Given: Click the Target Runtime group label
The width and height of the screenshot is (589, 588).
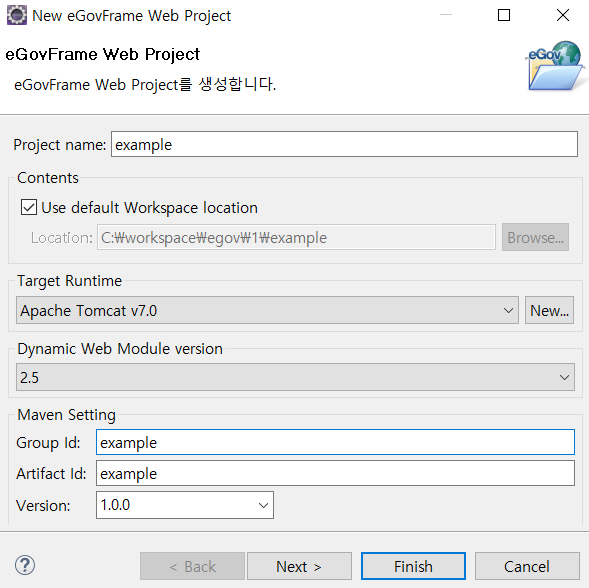Looking at the screenshot, I should [x=69, y=281].
